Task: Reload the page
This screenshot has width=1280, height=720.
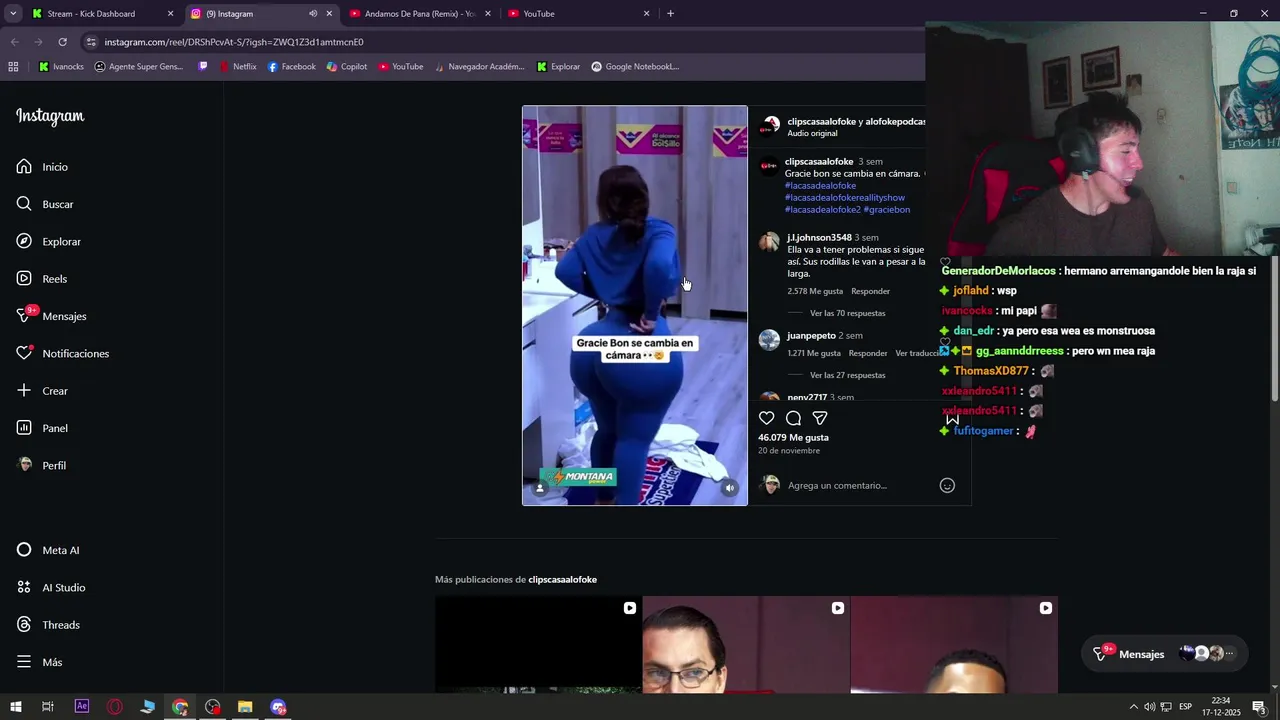Action: pyautogui.click(x=62, y=42)
